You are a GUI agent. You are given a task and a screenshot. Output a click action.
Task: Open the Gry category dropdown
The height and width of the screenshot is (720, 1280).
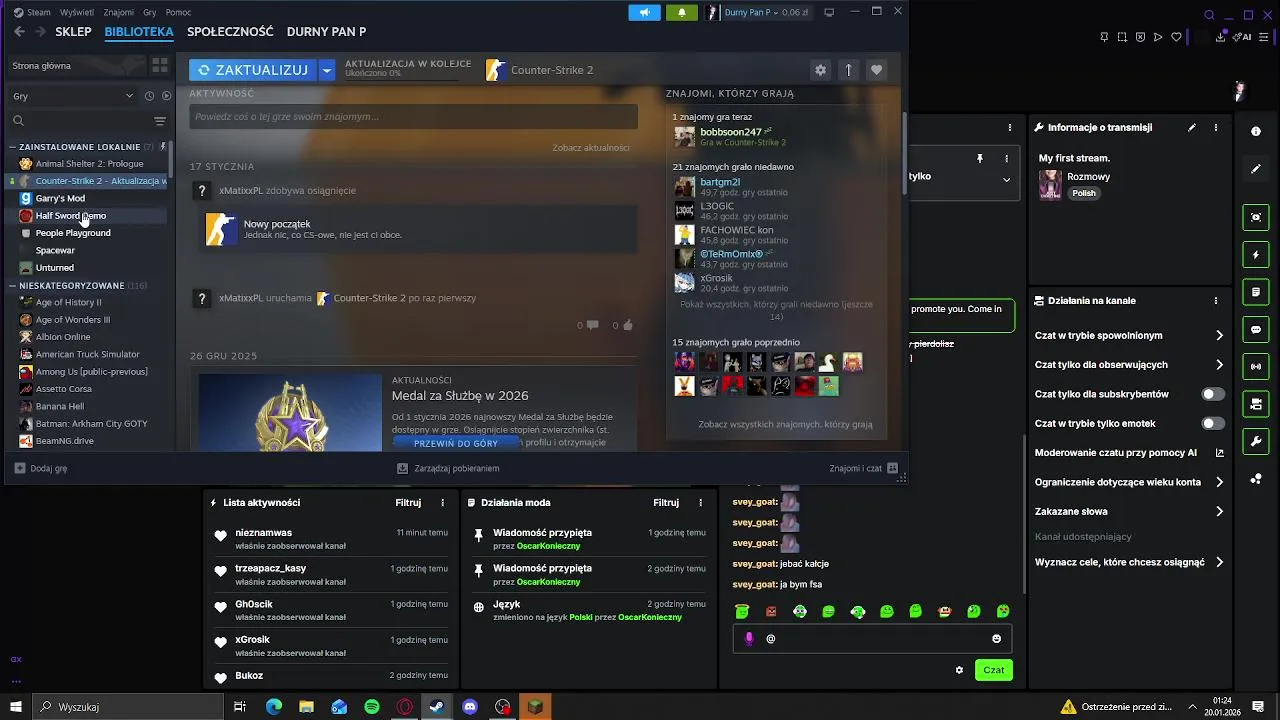pyautogui.click(x=73, y=96)
